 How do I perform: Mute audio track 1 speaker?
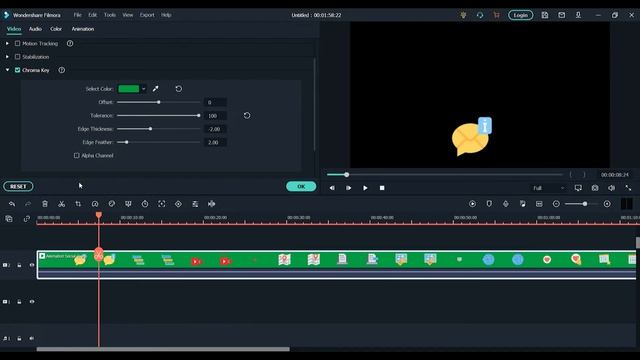(x=32, y=338)
